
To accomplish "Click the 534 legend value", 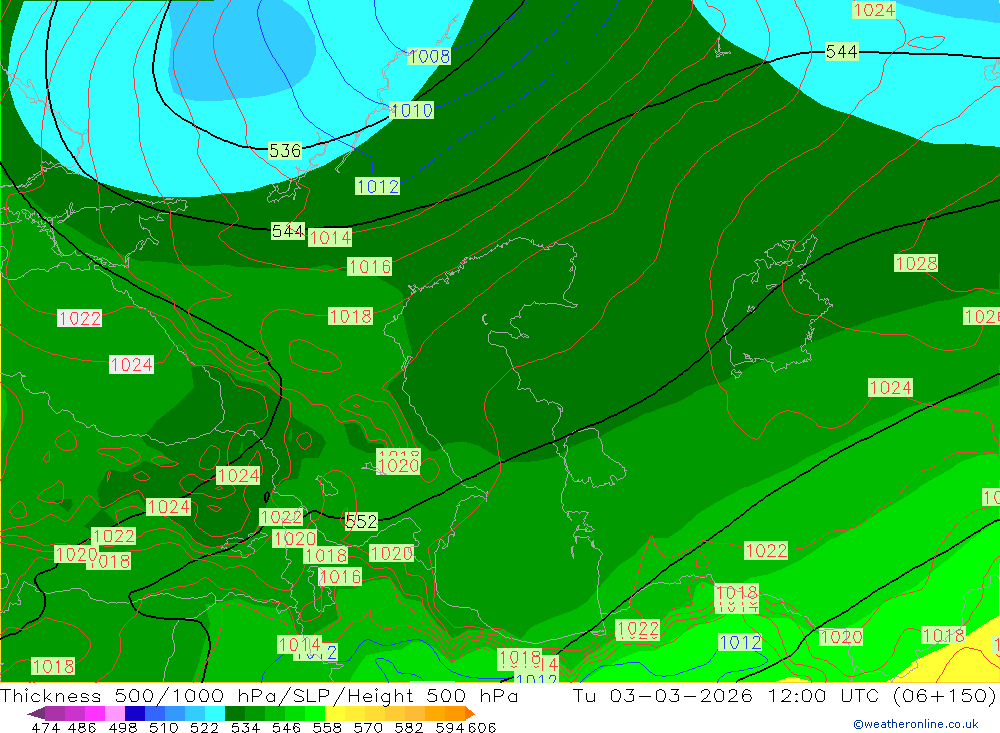I will coord(245,727).
